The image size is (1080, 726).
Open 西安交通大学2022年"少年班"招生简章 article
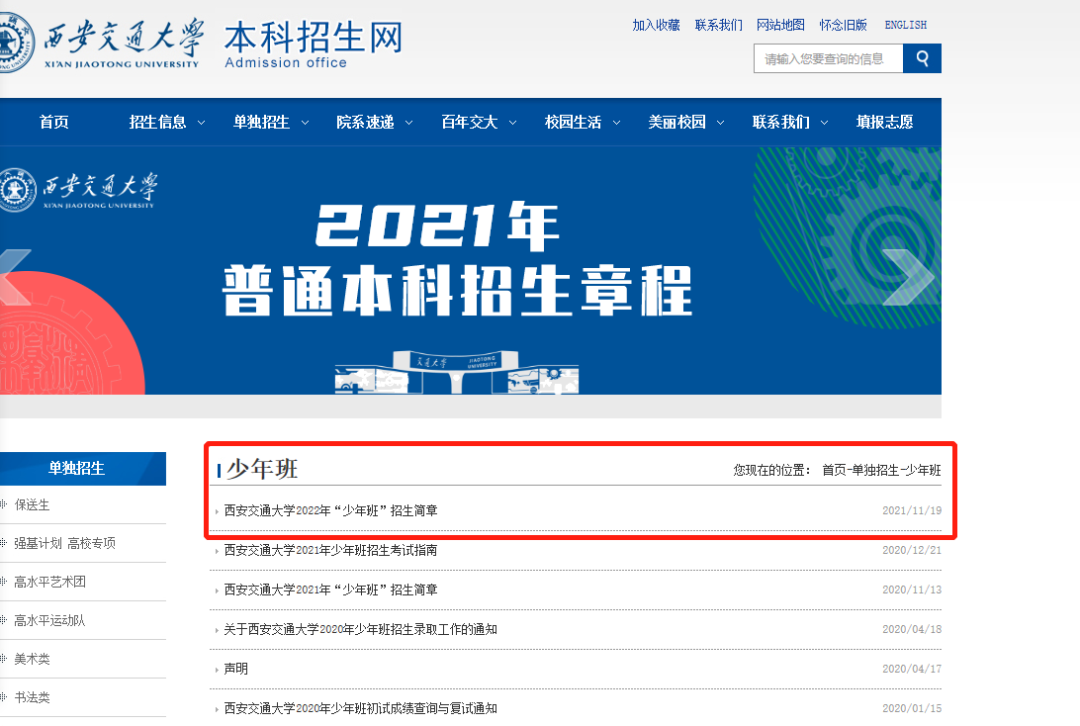click(331, 510)
